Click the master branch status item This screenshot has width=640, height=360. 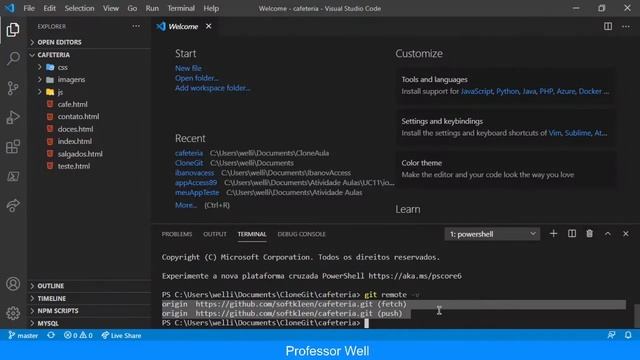[23, 336]
